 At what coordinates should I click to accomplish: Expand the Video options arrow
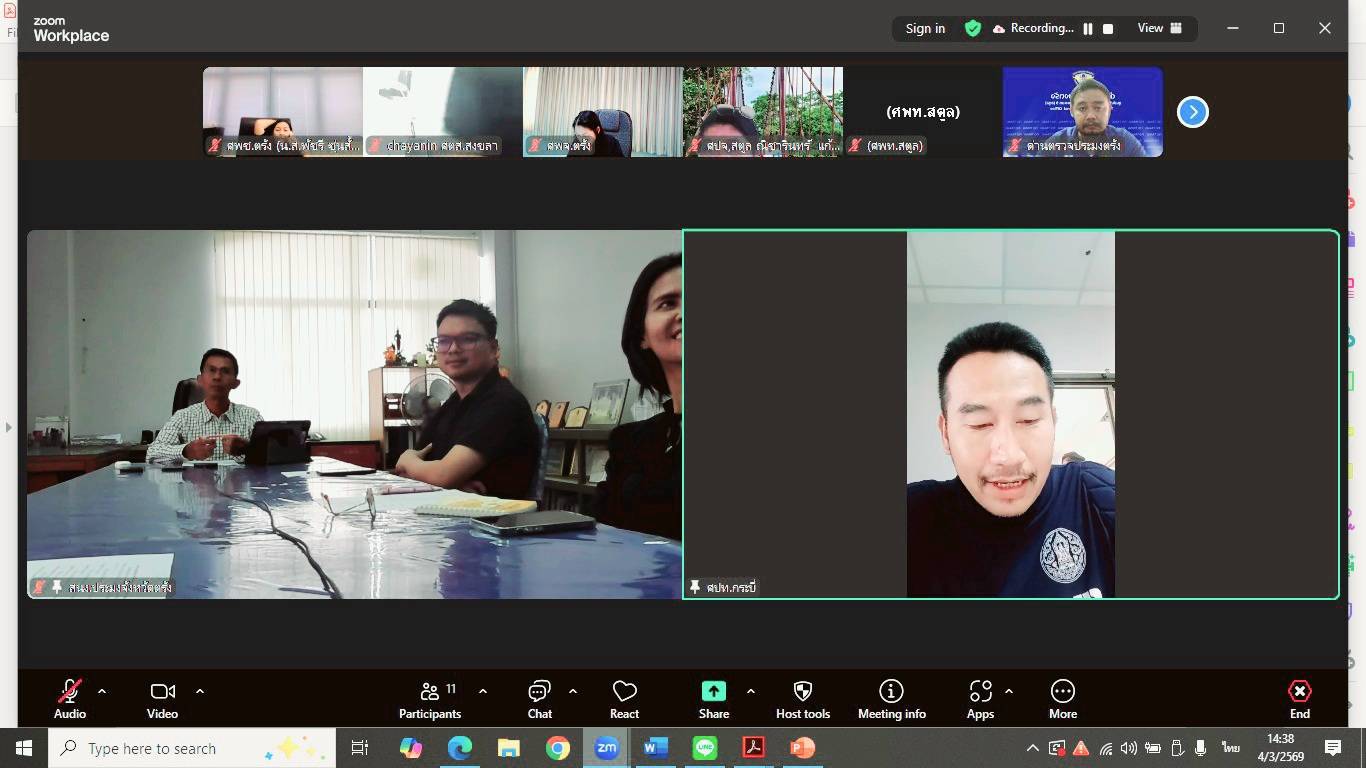(200, 691)
